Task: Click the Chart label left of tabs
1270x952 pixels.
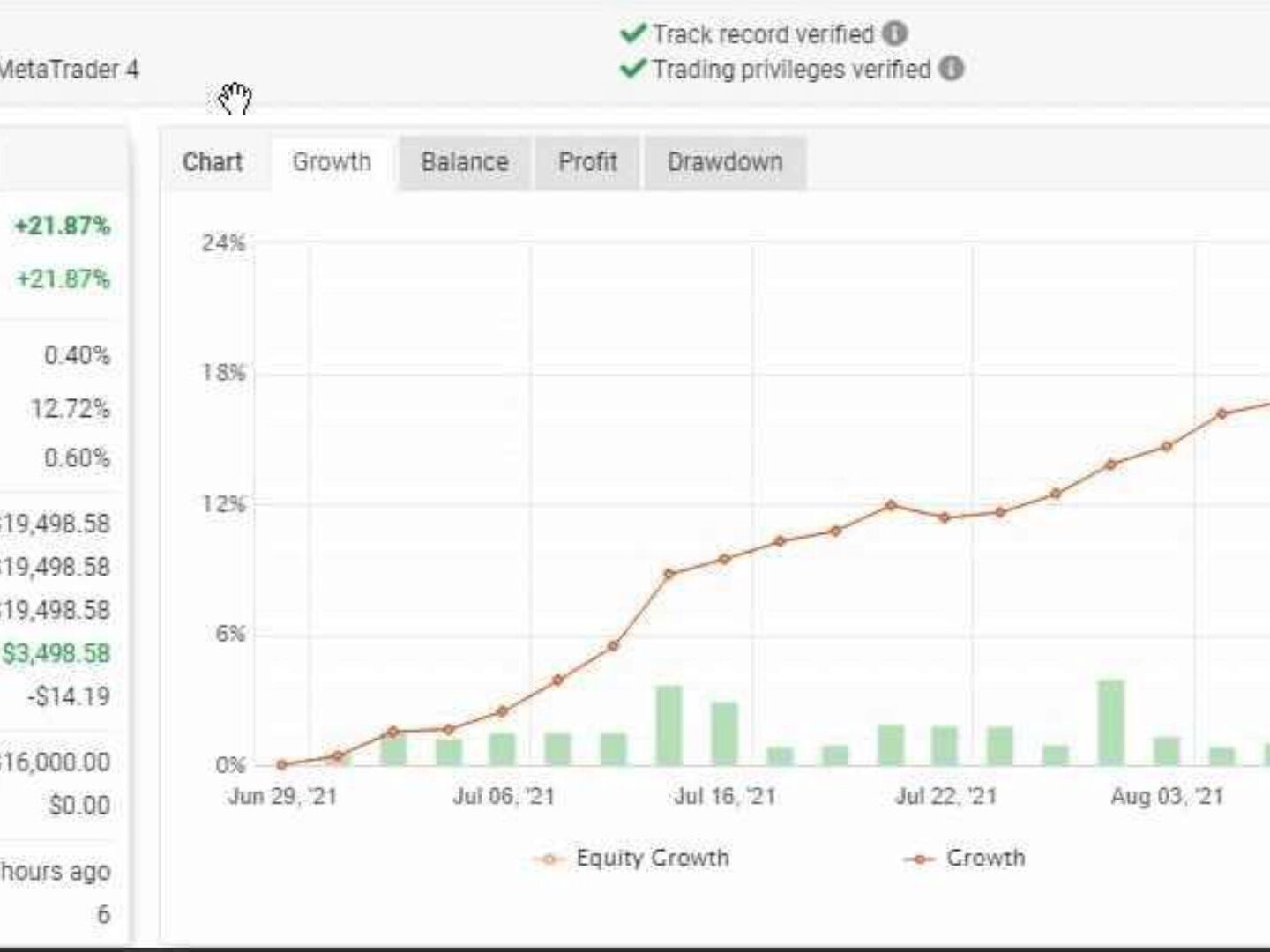Action: click(213, 162)
